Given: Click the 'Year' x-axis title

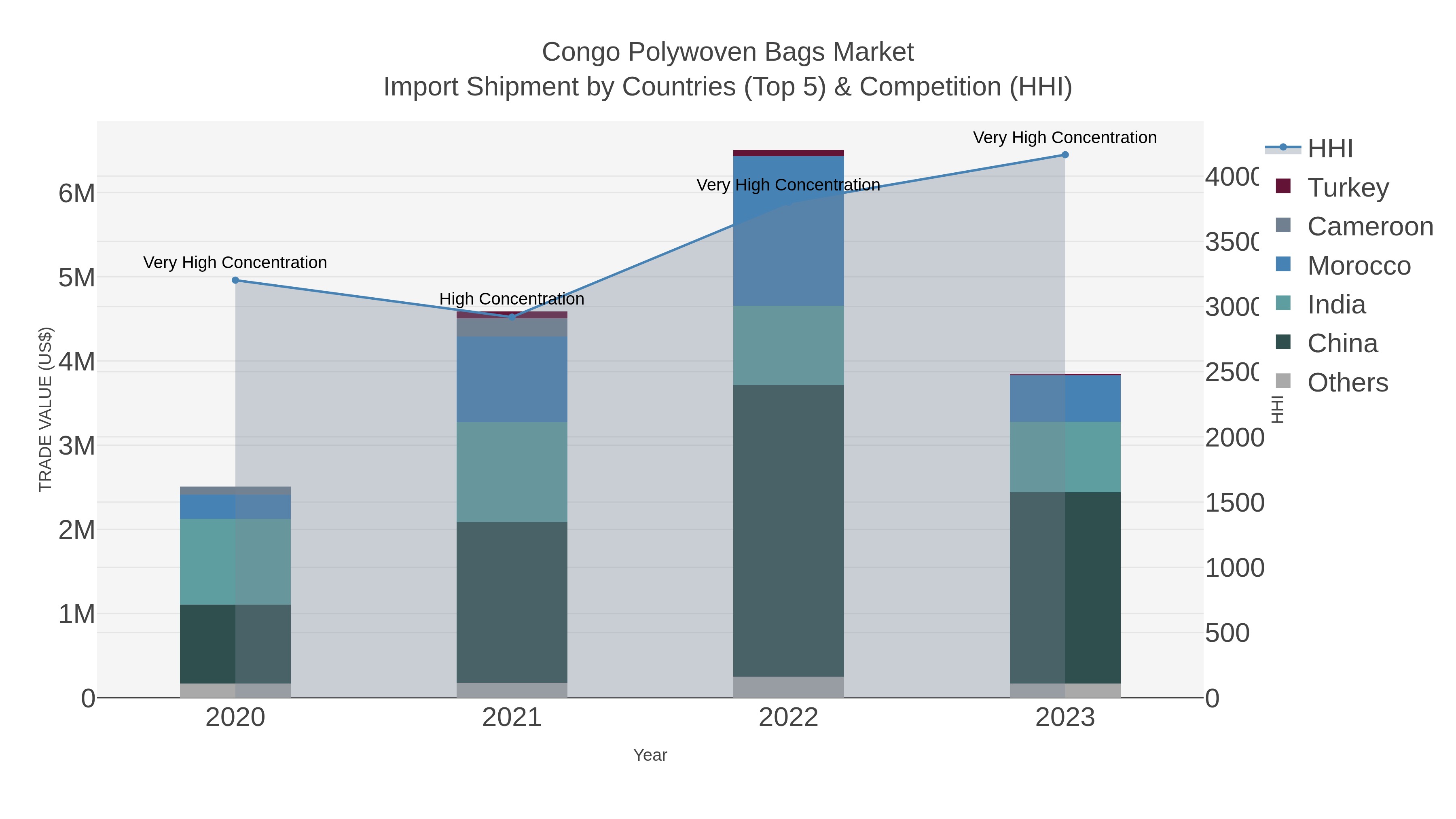Looking at the screenshot, I should 650,755.
